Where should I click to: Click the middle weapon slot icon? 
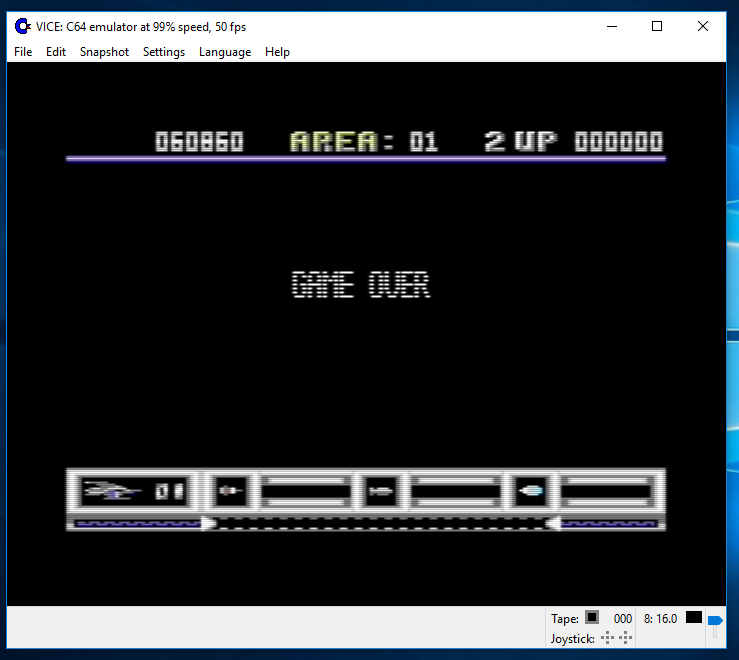coord(380,491)
